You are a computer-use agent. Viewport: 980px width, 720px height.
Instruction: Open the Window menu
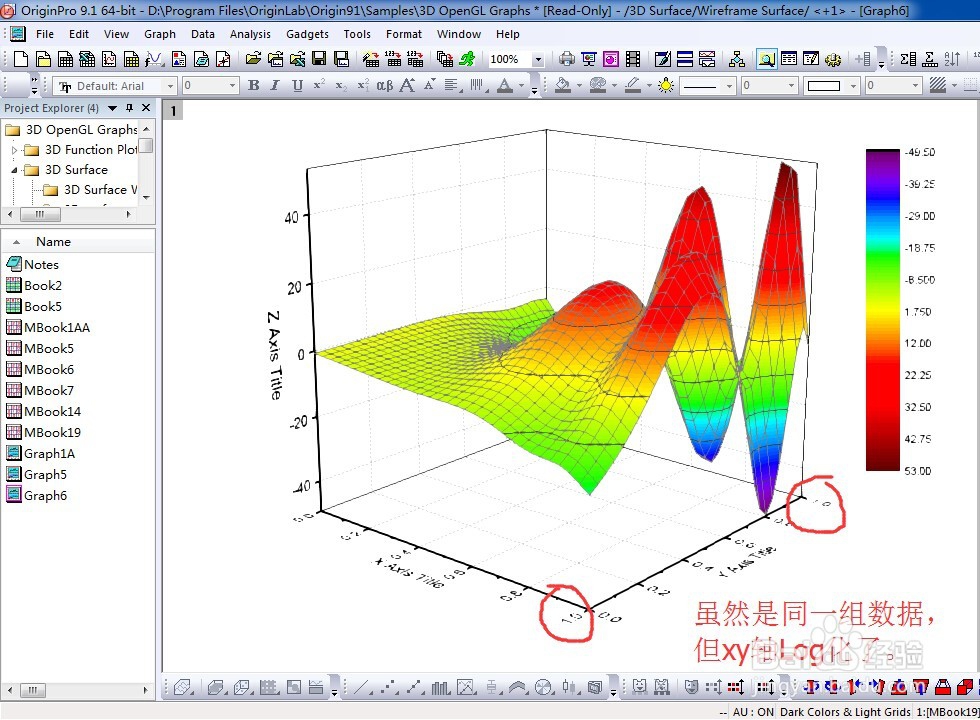coord(459,34)
